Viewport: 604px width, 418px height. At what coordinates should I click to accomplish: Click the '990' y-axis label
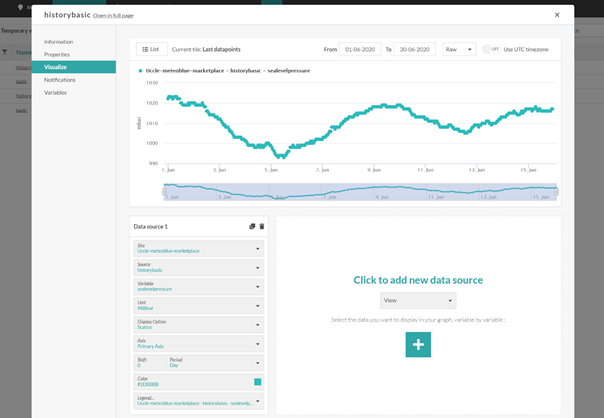coord(153,163)
